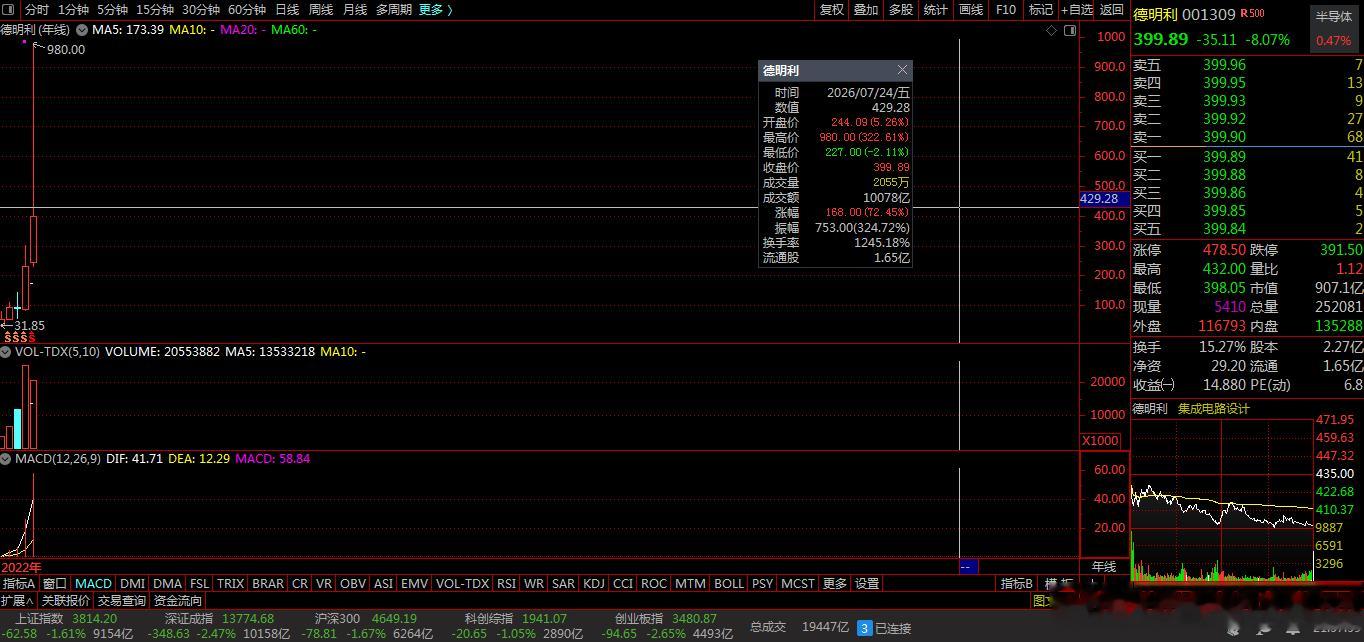This screenshot has width=1364, height=642.
Task: Switch to 月线 monthly chart
Action: click(x=355, y=10)
